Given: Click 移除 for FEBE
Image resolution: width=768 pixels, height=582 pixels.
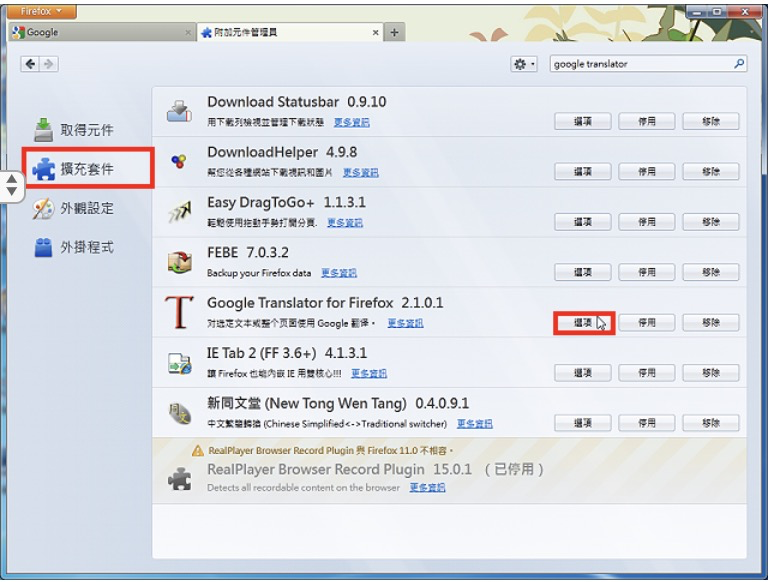Looking at the screenshot, I should [x=711, y=272].
